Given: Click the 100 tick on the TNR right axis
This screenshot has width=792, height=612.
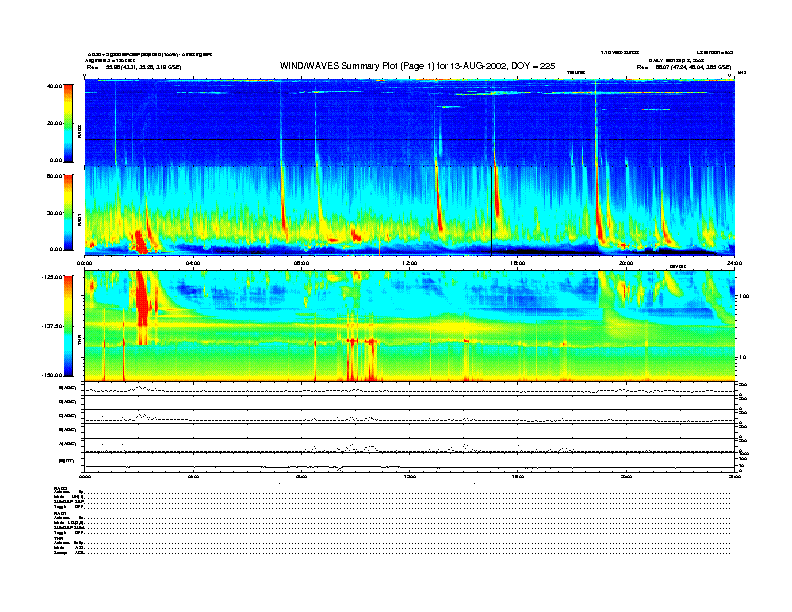Looking at the screenshot, I should click(x=744, y=296).
